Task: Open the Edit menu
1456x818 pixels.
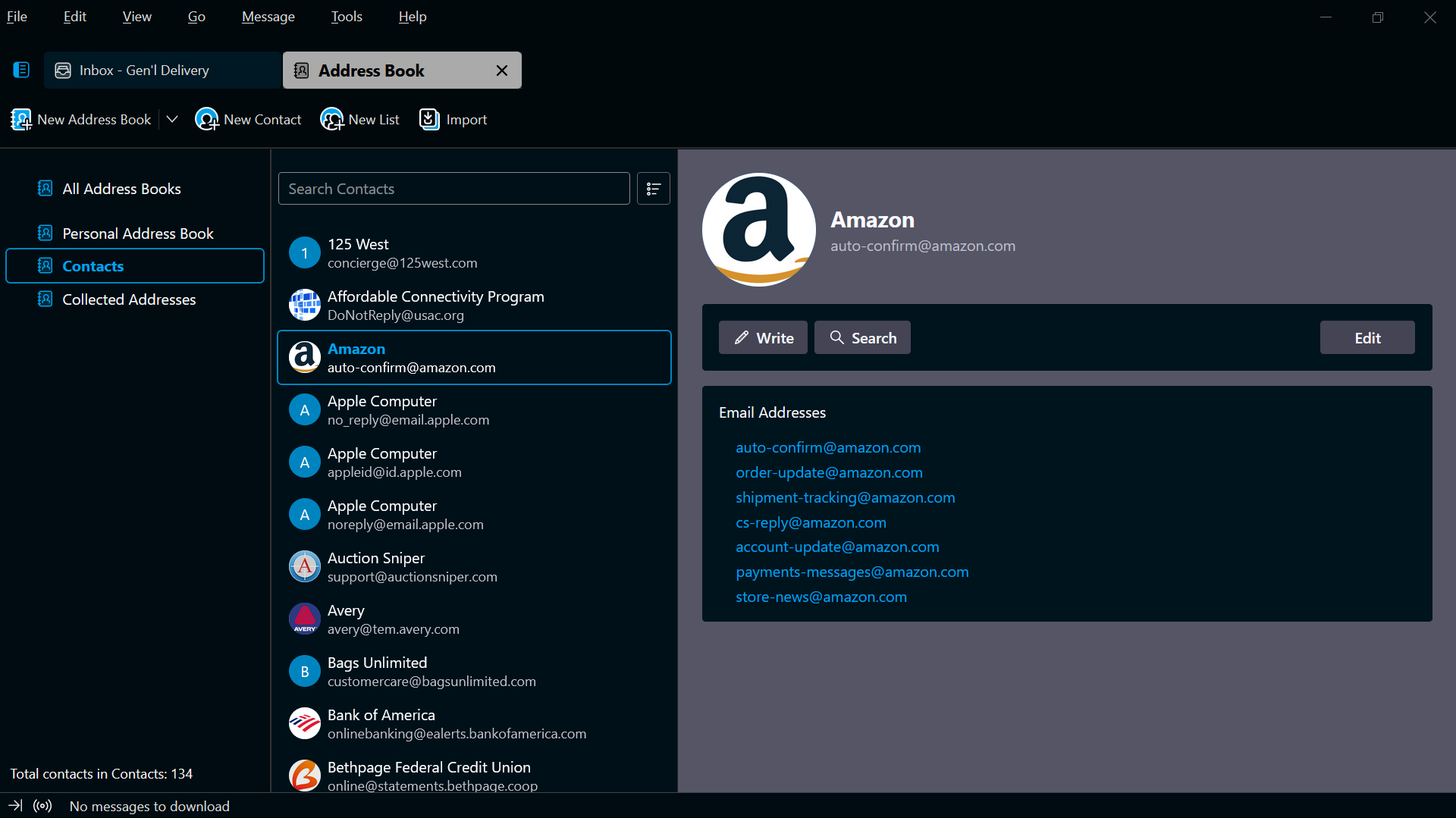Action: (x=74, y=16)
